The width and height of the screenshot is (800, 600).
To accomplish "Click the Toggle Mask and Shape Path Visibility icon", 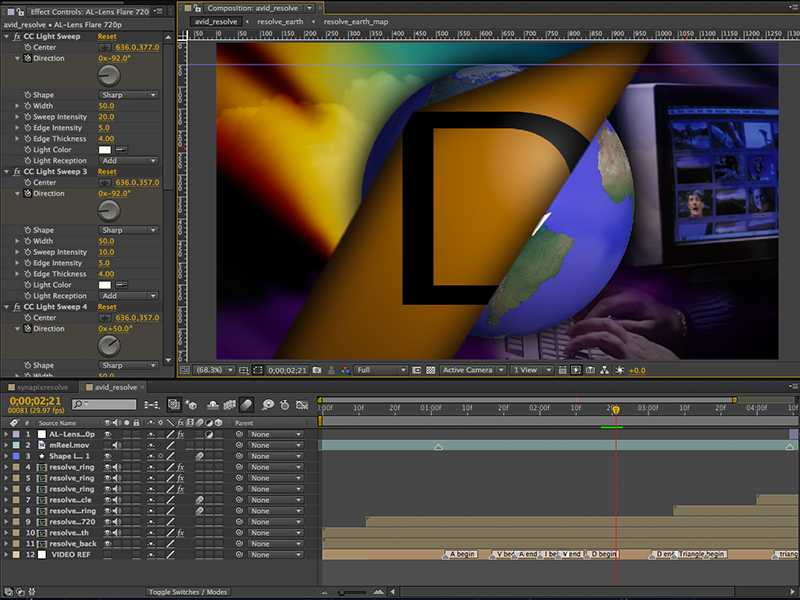I will coord(258,370).
